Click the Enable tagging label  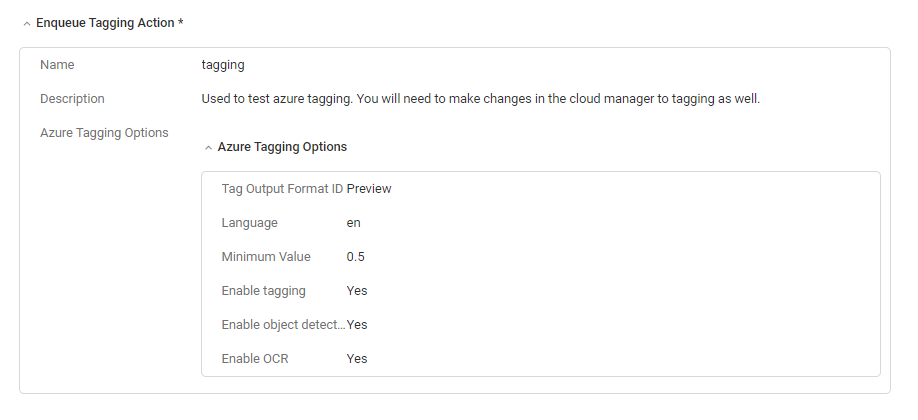(x=263, y=291)
